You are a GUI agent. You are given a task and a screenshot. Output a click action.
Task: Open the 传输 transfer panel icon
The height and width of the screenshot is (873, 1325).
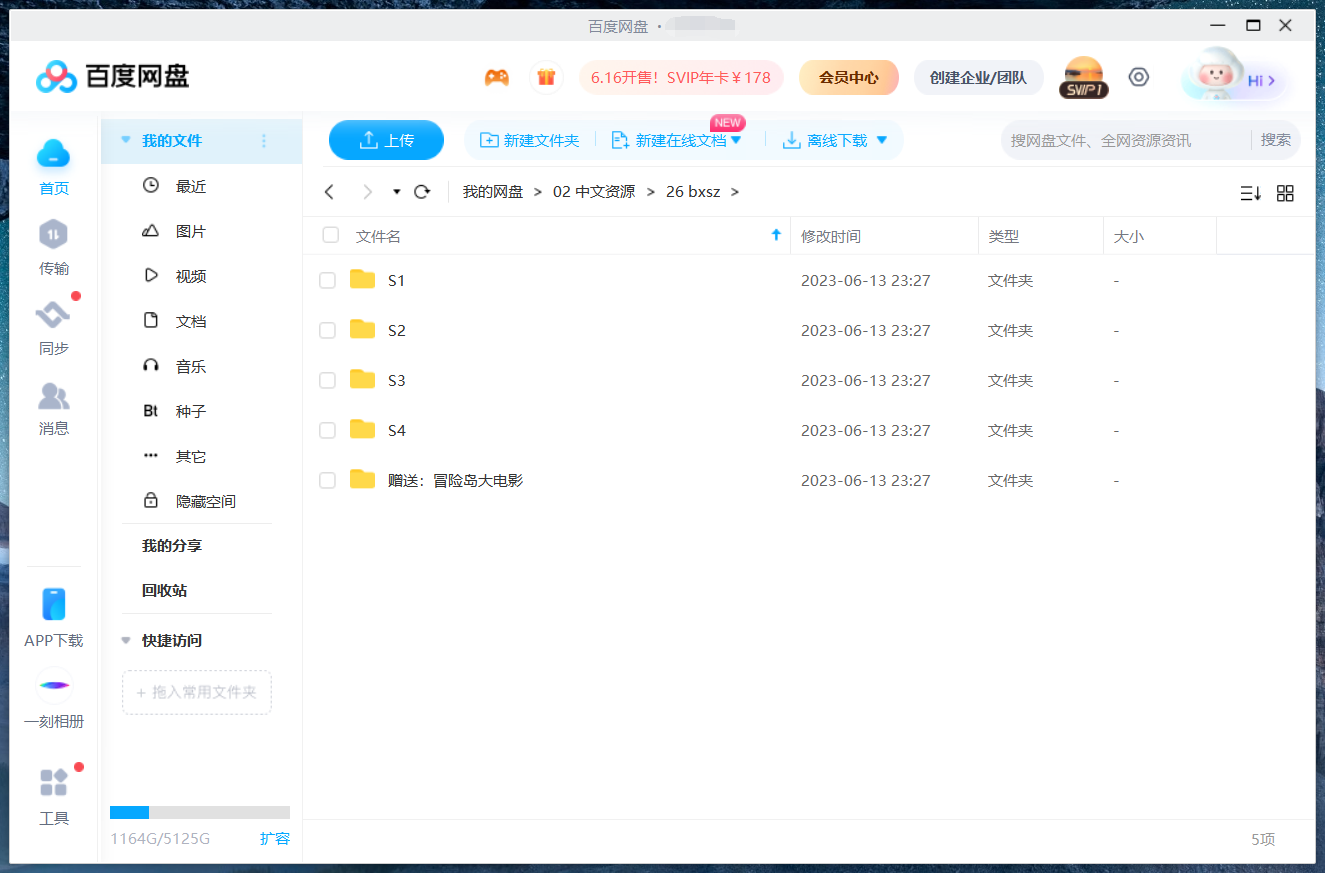[x=53, y=240]
